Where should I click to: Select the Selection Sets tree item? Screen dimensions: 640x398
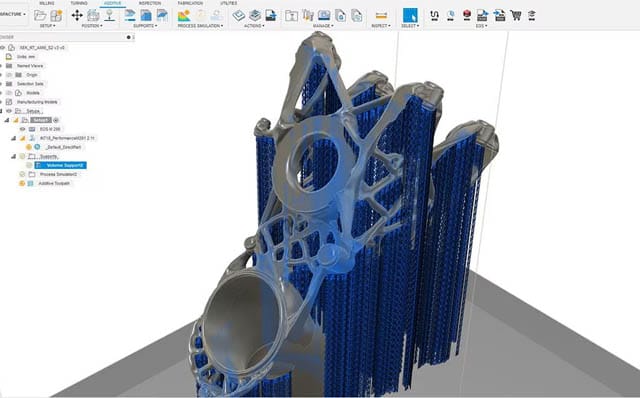tap(30, 84)
